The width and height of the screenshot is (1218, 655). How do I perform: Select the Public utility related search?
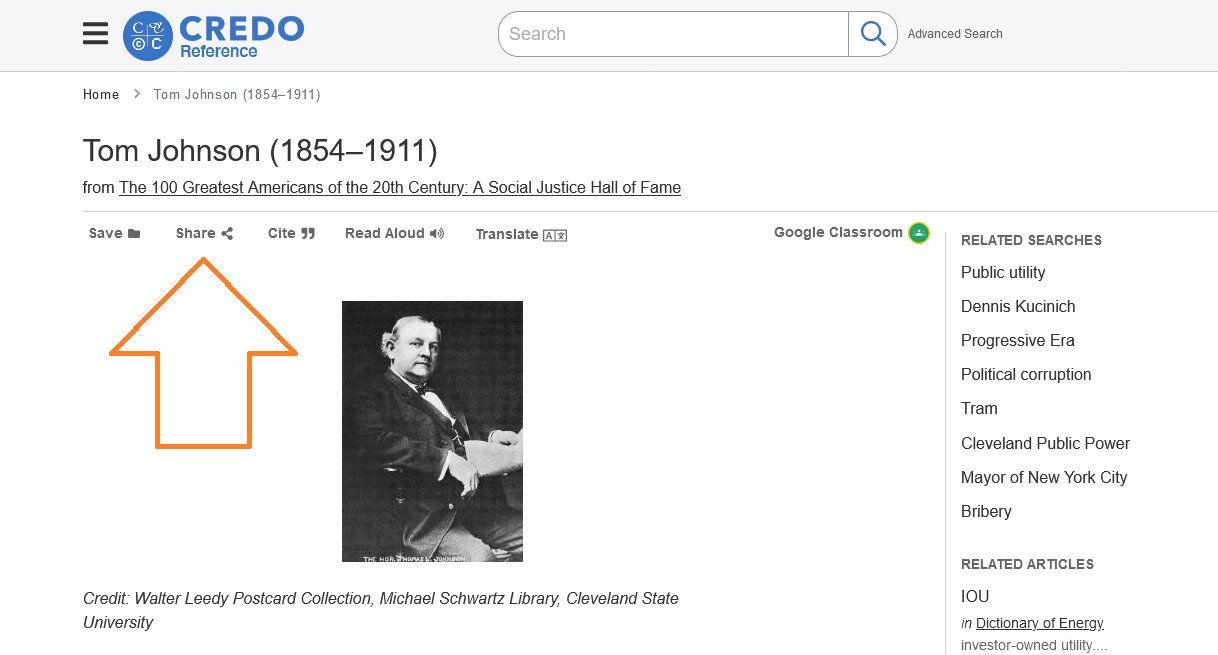[1003, 272]
